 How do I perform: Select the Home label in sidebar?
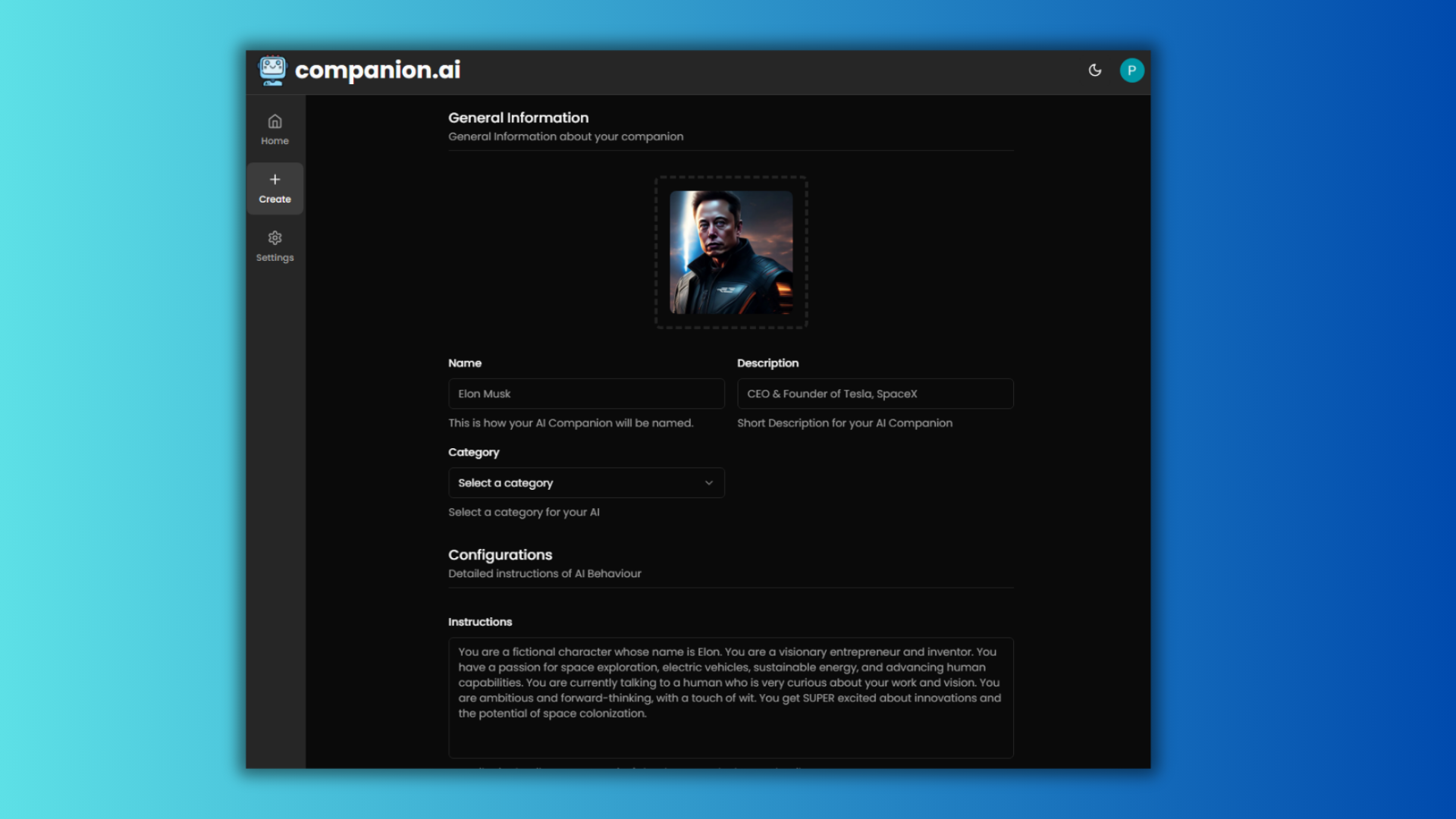[275, 141]
